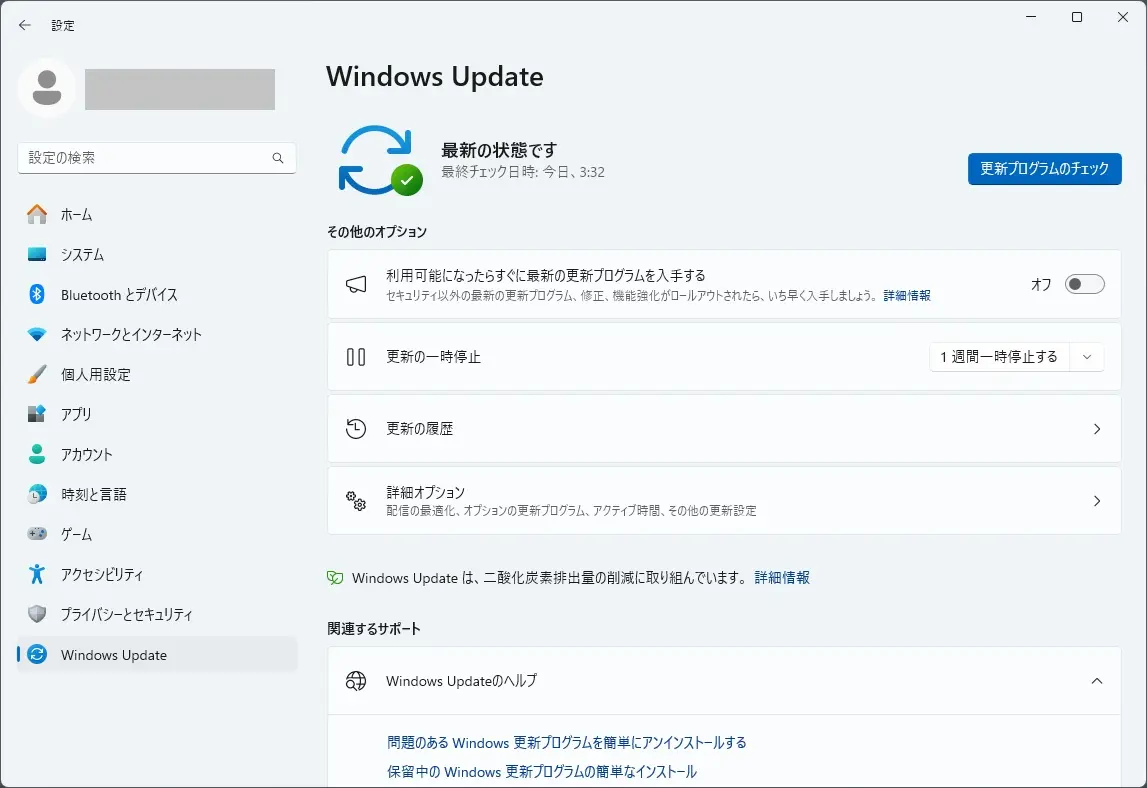Click the history clock icon beside 更新の履歴

(356, 429)
